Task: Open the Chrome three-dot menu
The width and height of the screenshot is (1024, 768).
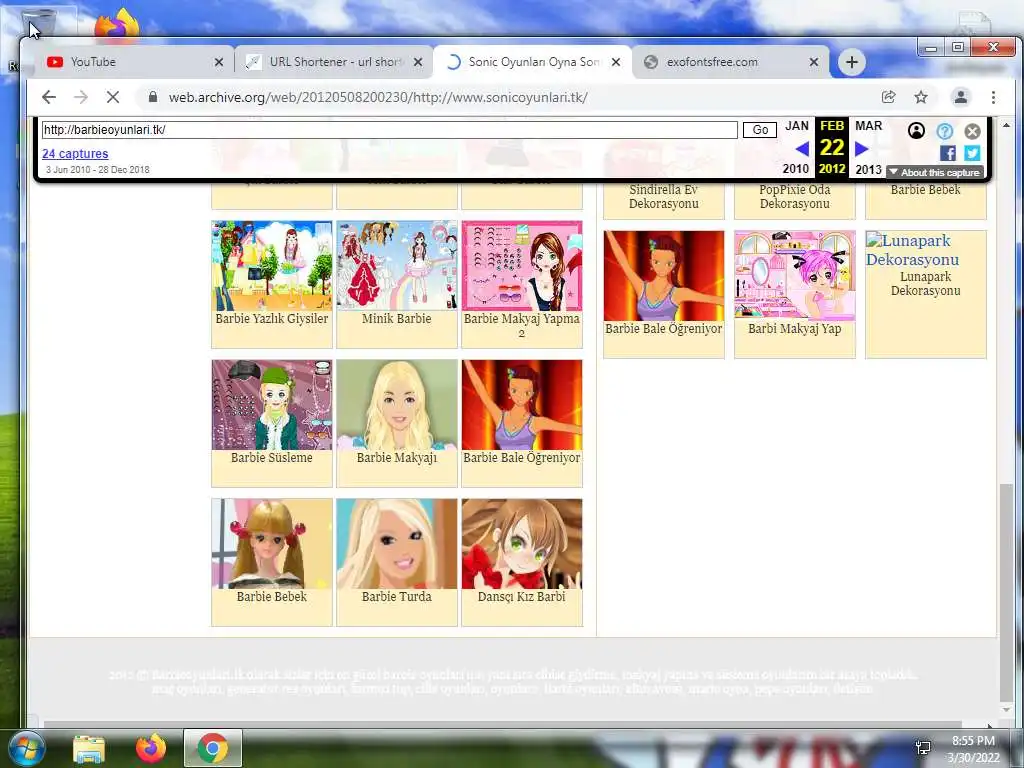Action: point(993,97)
